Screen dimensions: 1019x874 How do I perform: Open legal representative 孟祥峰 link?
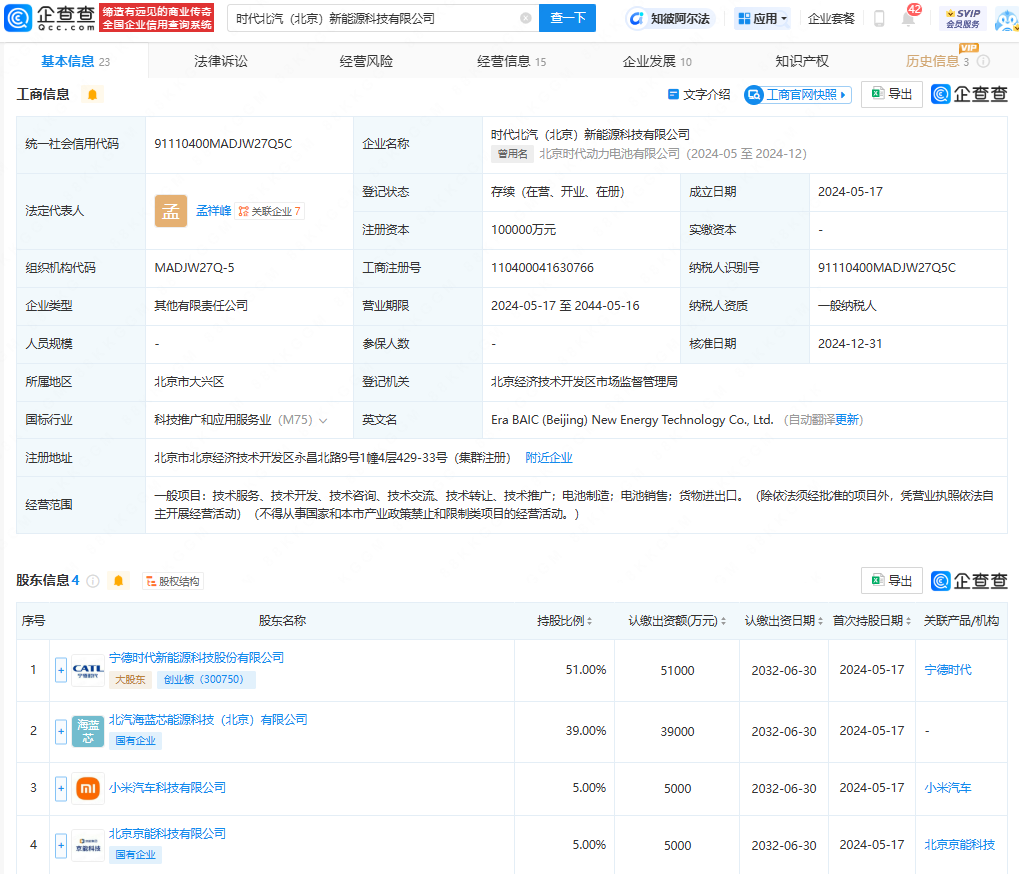213,211
